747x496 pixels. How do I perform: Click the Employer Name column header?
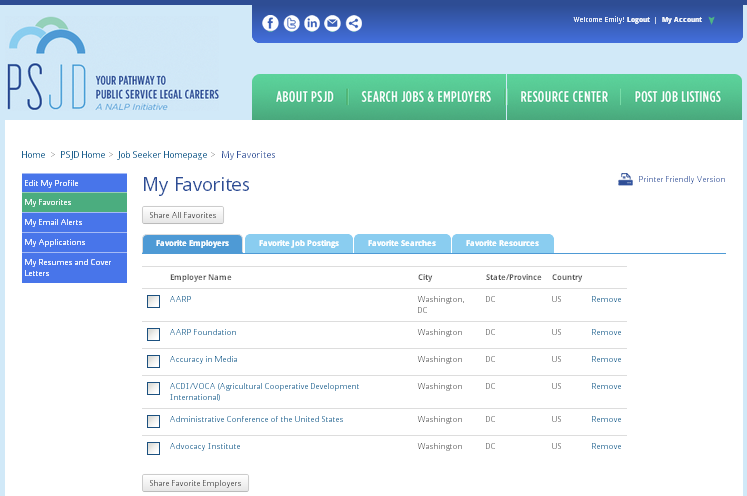(201, 277)
